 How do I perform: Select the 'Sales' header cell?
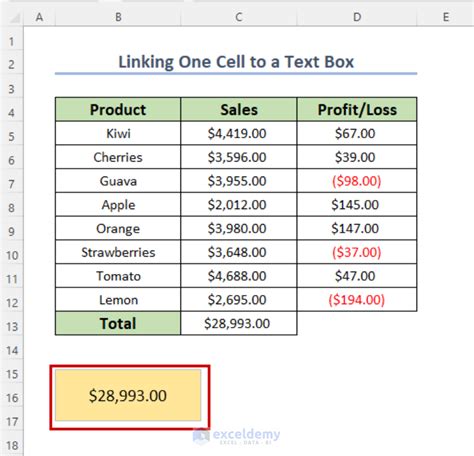239,109
